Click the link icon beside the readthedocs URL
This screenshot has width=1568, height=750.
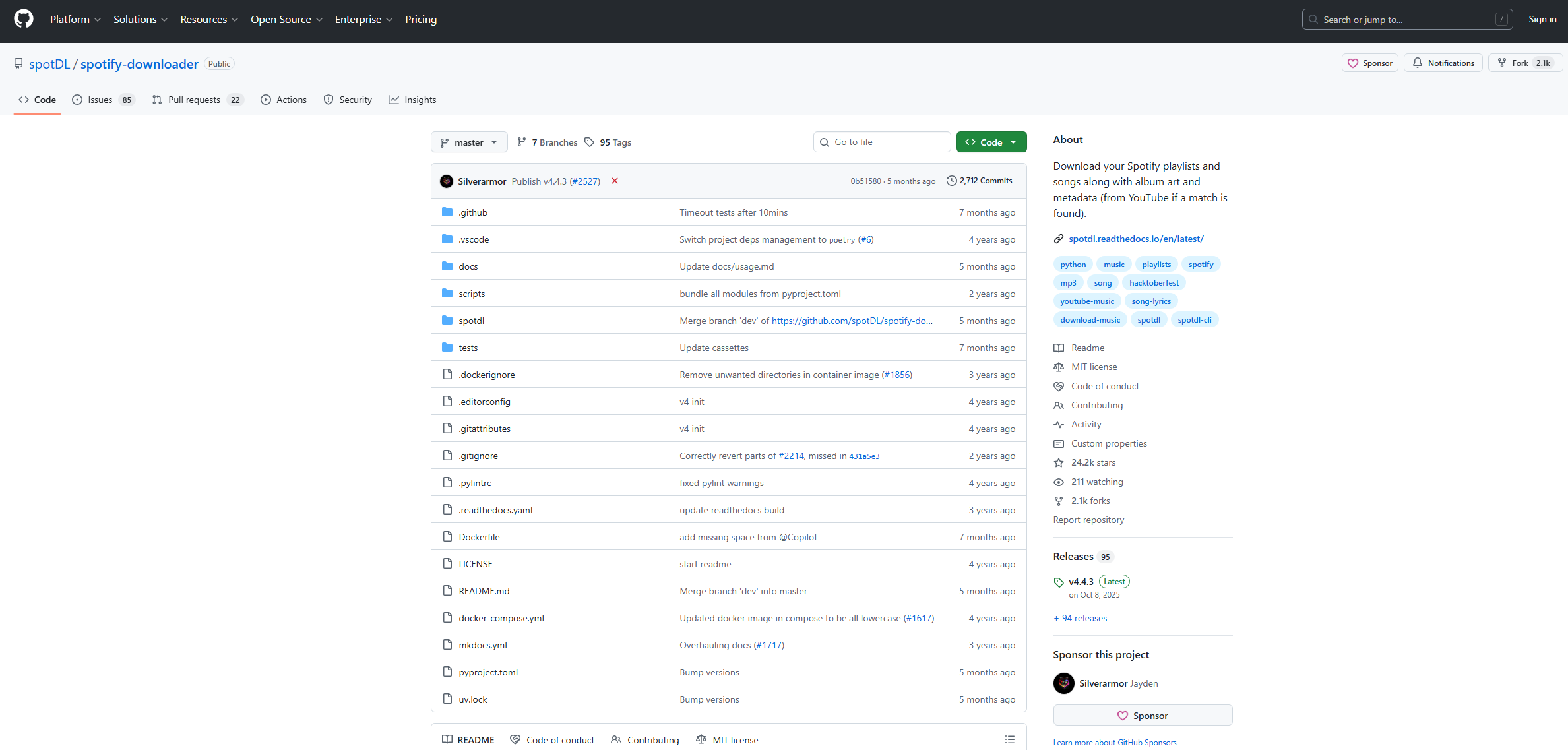[1059, 239]
